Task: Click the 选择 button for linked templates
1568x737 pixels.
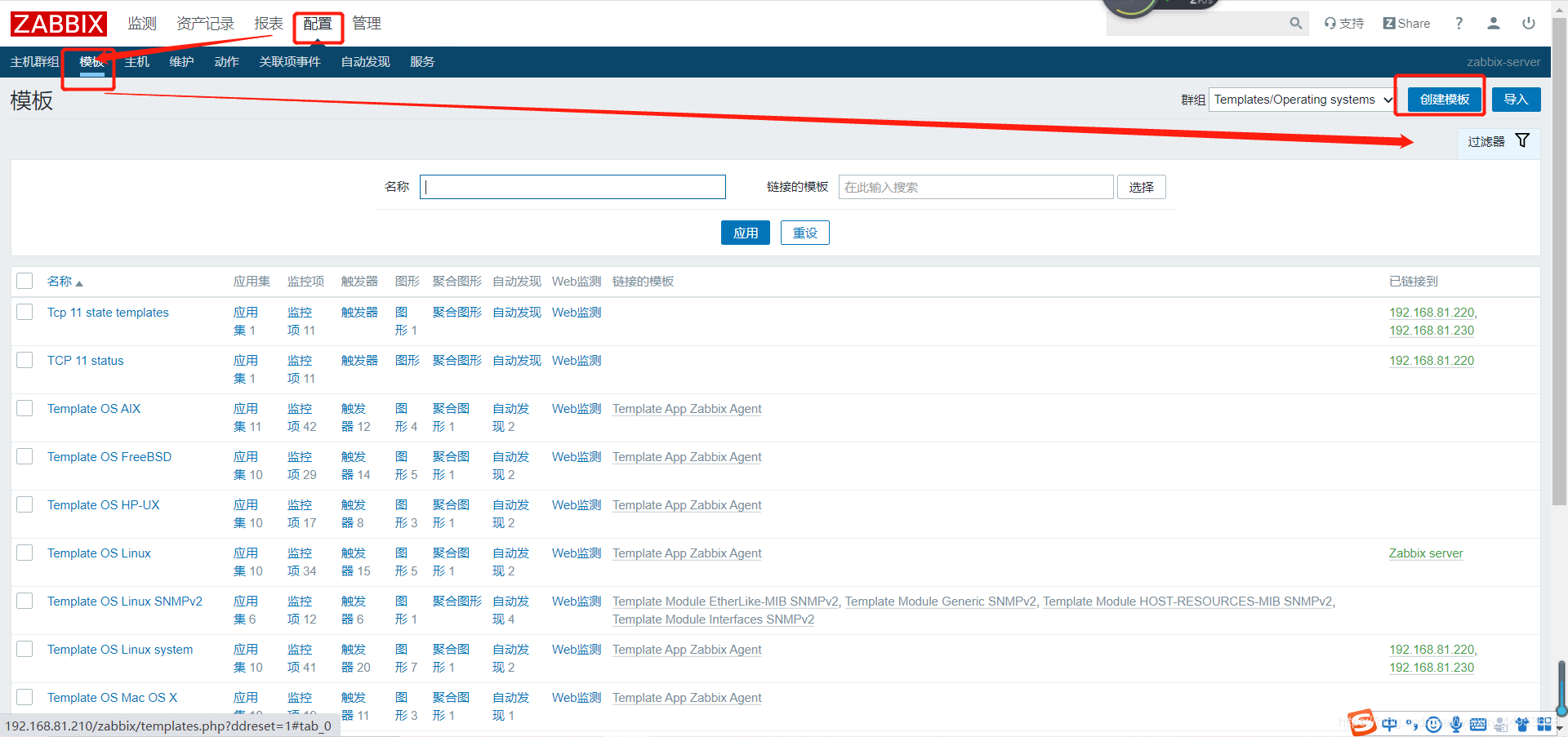Action: pos(1141,187)
